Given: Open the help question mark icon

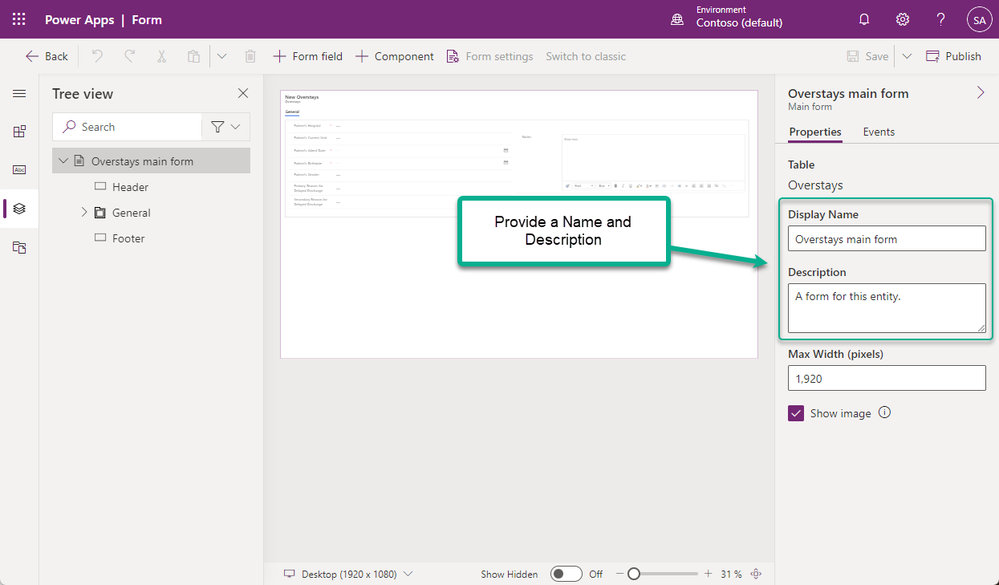Looking at the screenshot, I should [x=940, y=20].
